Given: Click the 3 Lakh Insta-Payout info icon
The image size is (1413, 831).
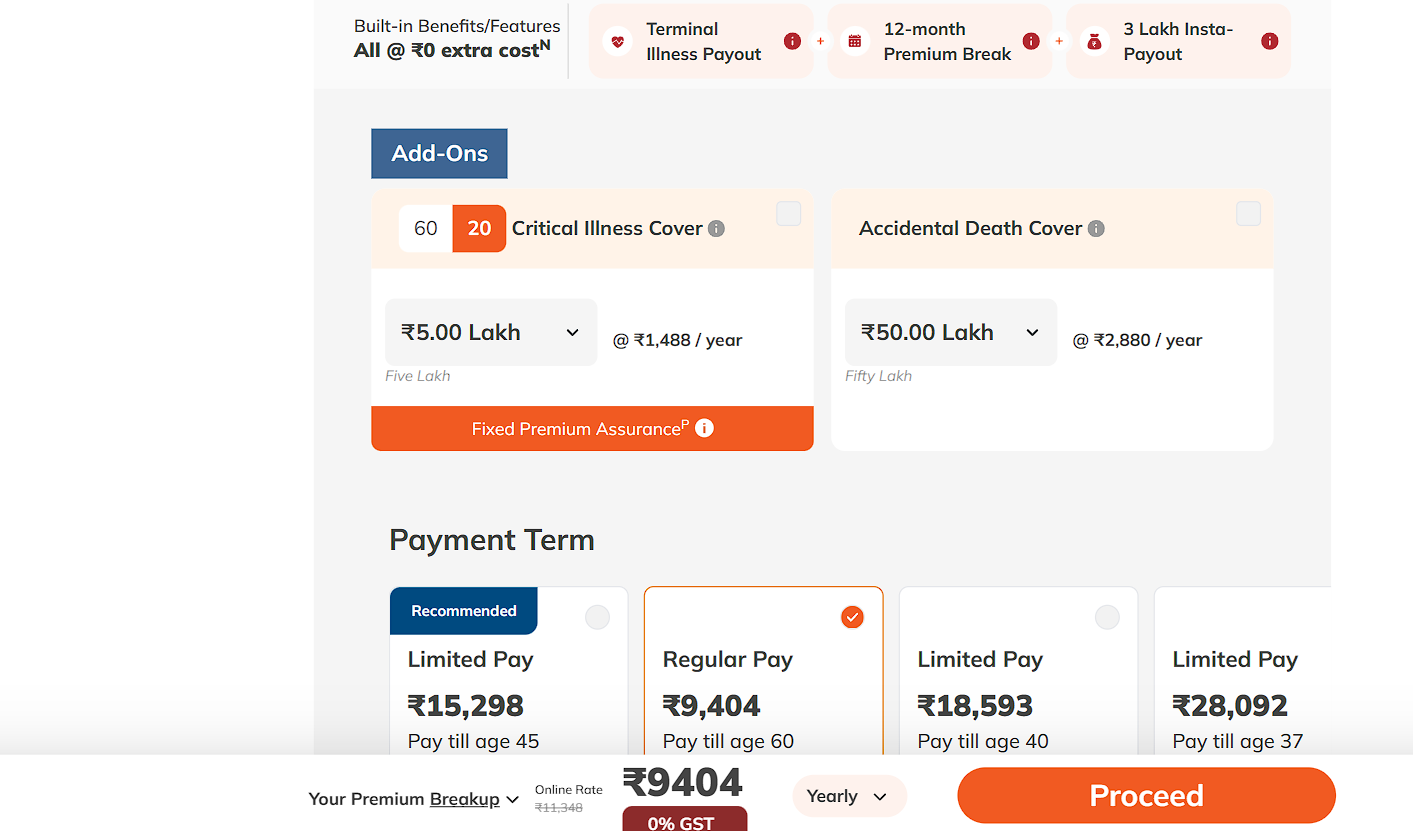Looking at the screenshot, I should click(x=1269, y=41).
